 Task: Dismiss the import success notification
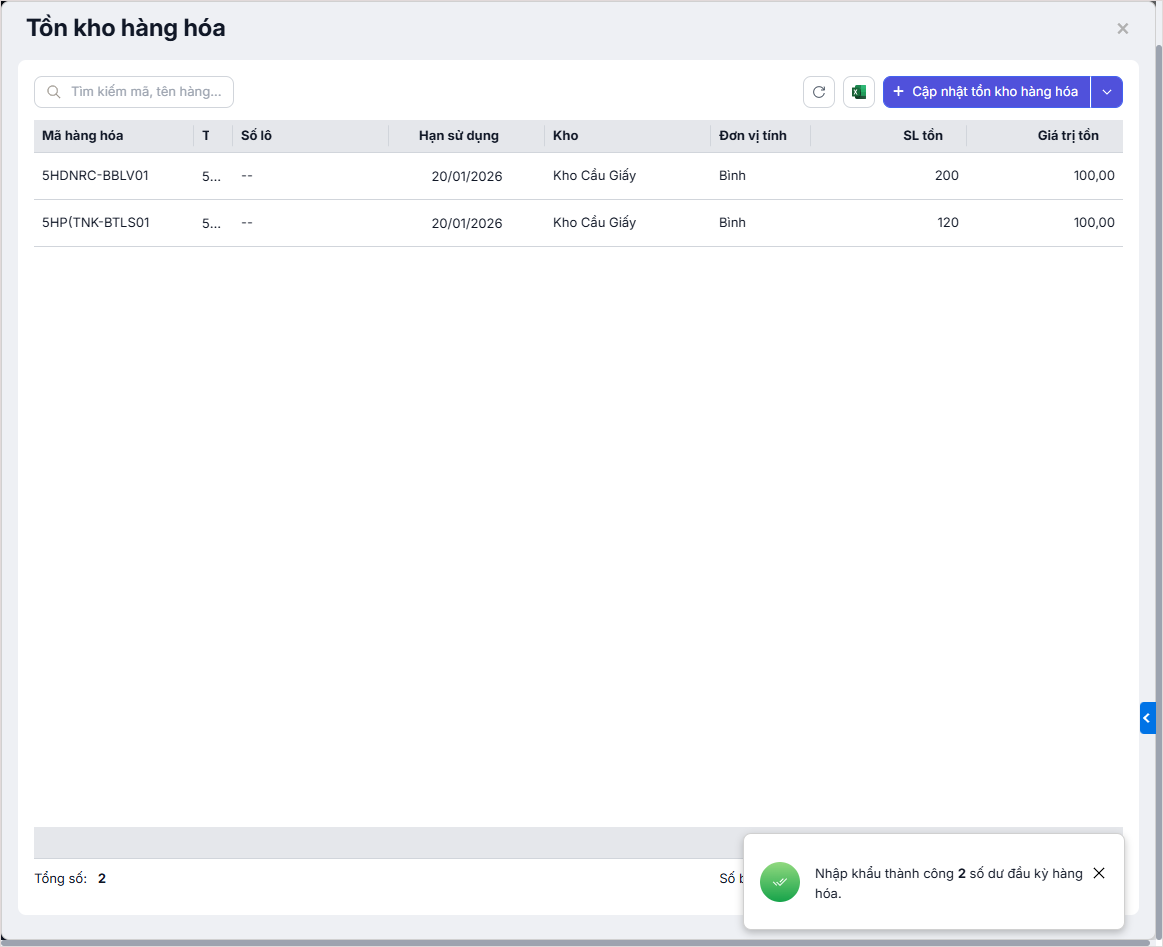(x=1099, y=873)
